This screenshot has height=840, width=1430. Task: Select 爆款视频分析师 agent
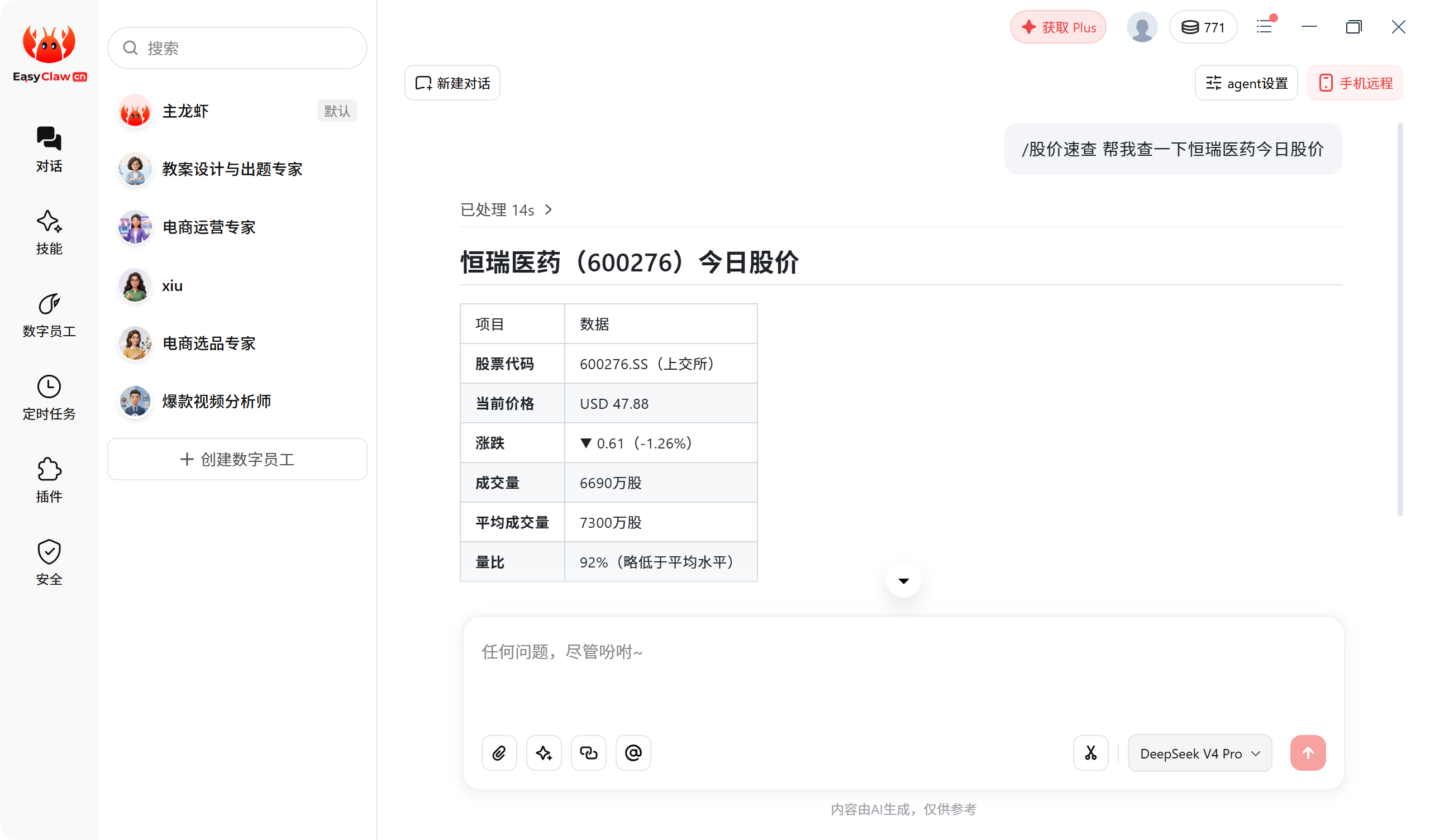point(237,401)
